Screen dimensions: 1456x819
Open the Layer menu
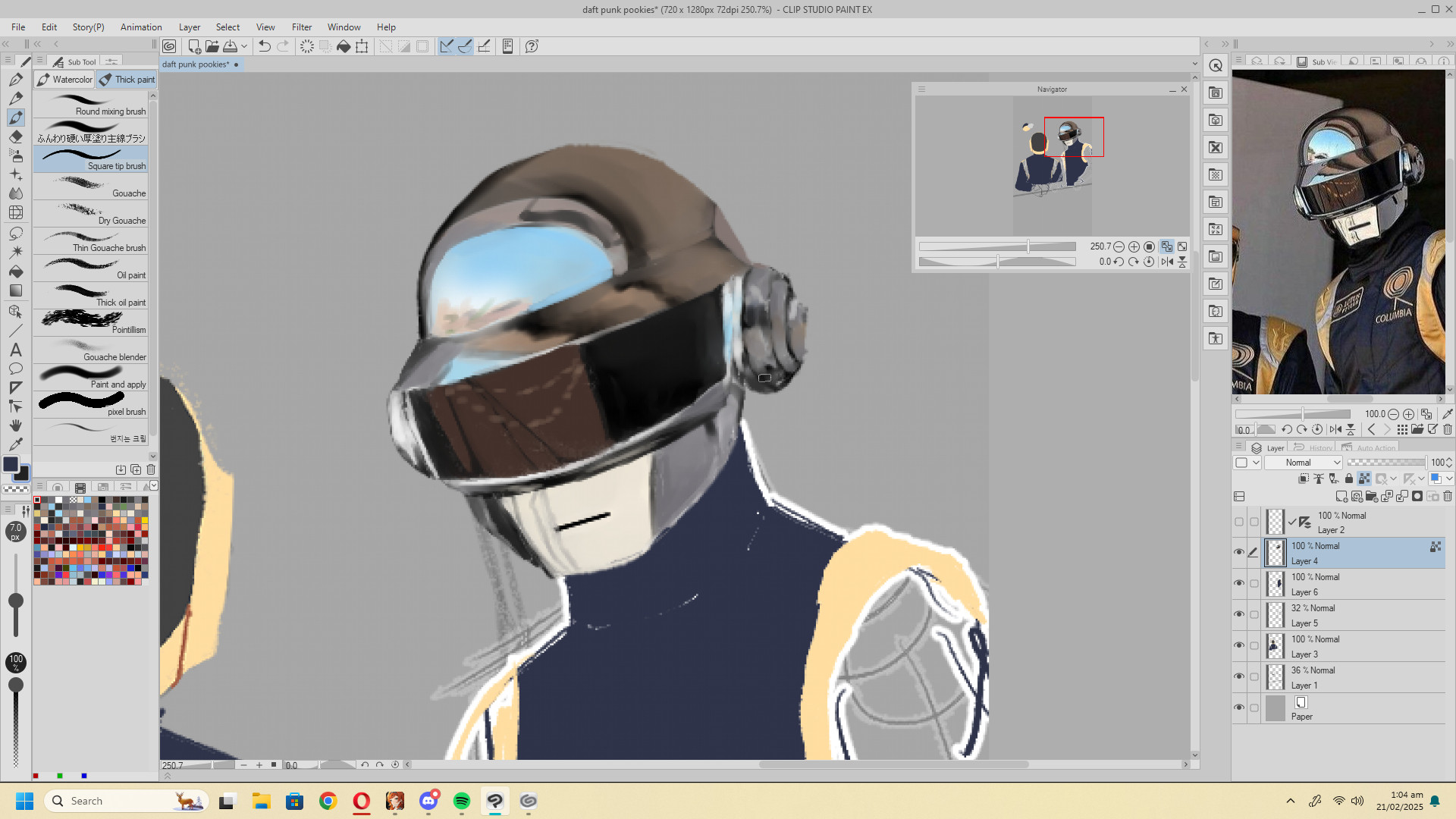tap(189, 27)
